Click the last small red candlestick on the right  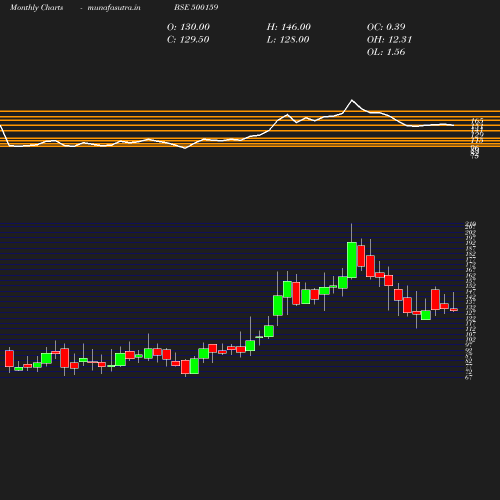[454, 310]
